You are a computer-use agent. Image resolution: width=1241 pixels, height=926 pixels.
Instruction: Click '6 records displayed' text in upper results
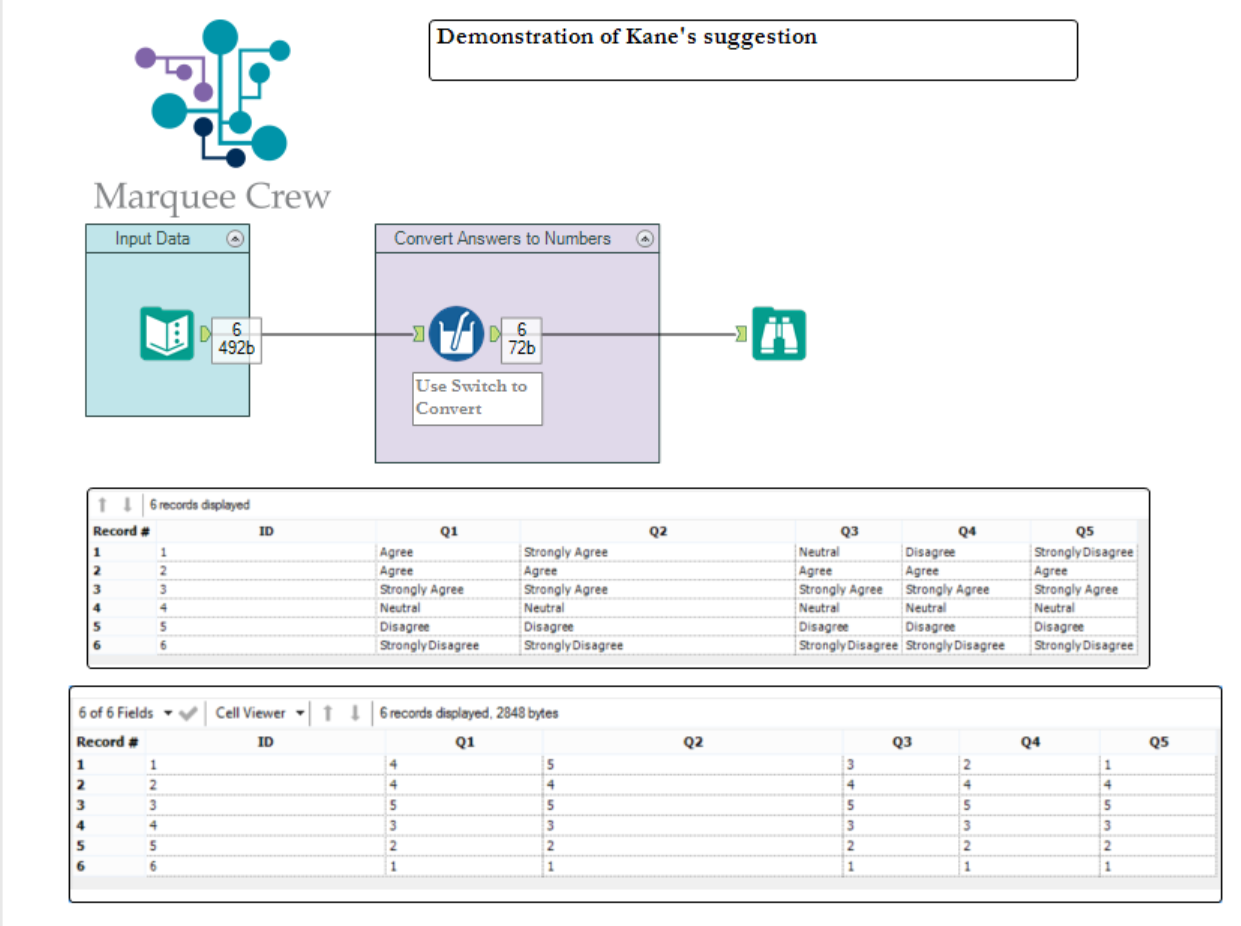click(x=200, y=505)
